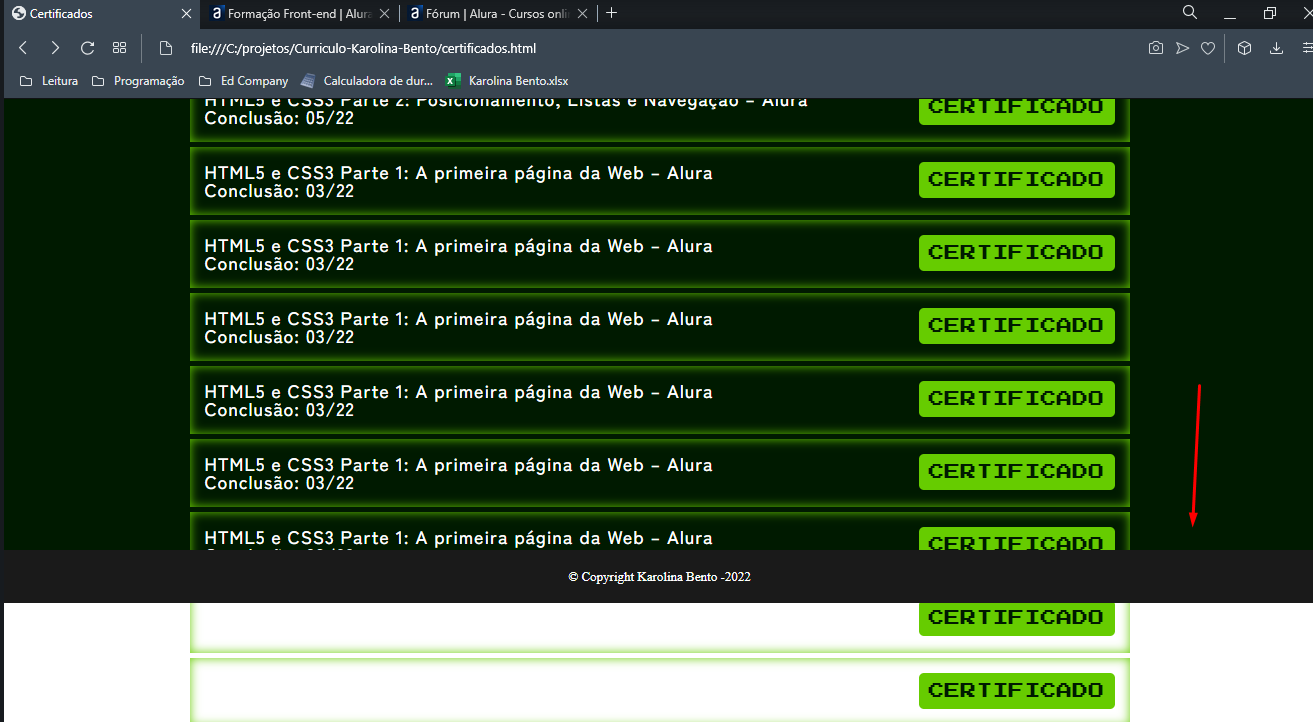The width and height of the screenshot is (1313, 722).
Task: Click the Conclusão: 05/22 date text
Action: click(x=279, y=118)
